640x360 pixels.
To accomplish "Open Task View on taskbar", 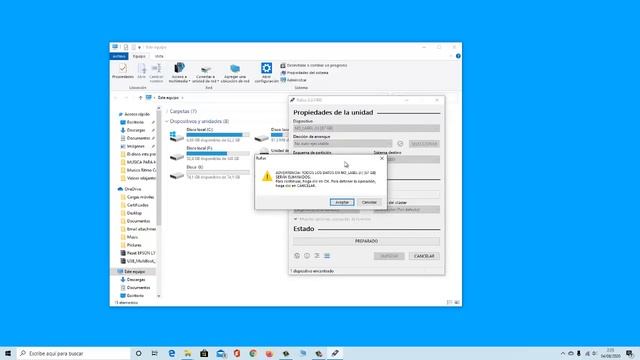I will (155, 353).
